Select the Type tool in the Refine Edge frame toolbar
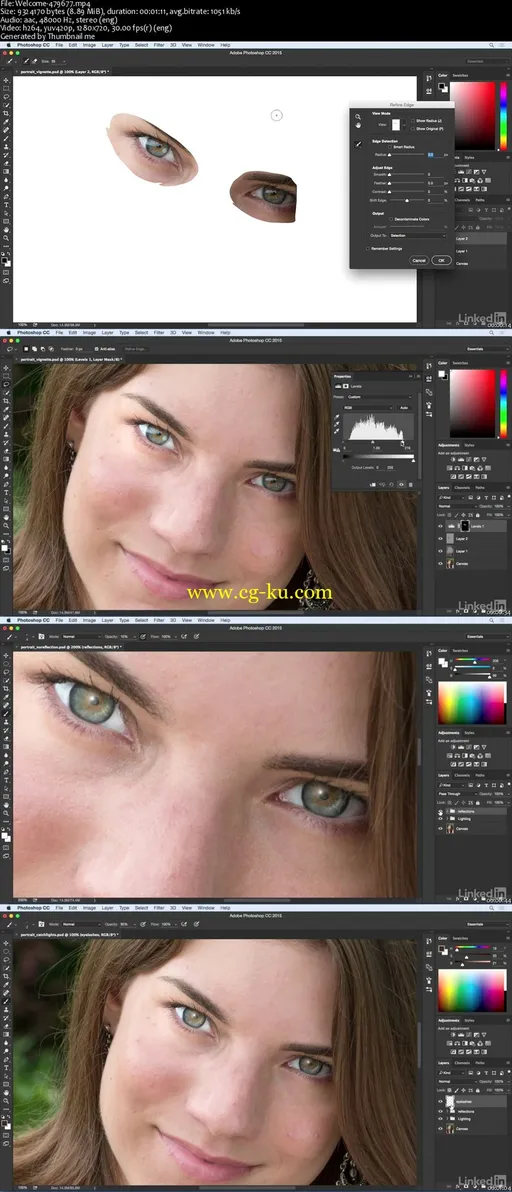The image size is (512, 1192). pyautogui.click(x=5, y=204)
